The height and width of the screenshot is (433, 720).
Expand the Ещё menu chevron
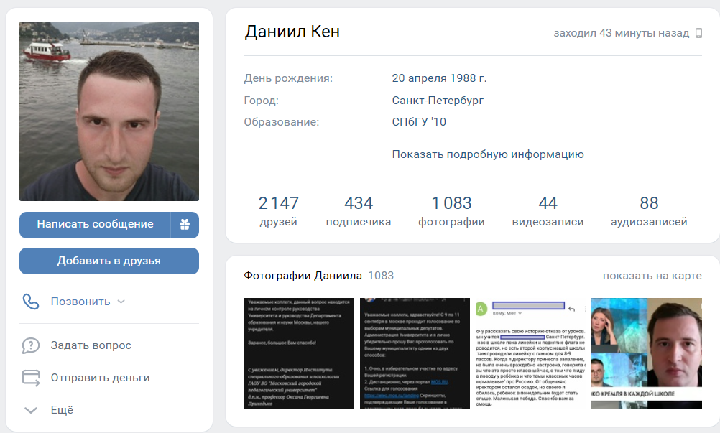(x=30, y=410)
